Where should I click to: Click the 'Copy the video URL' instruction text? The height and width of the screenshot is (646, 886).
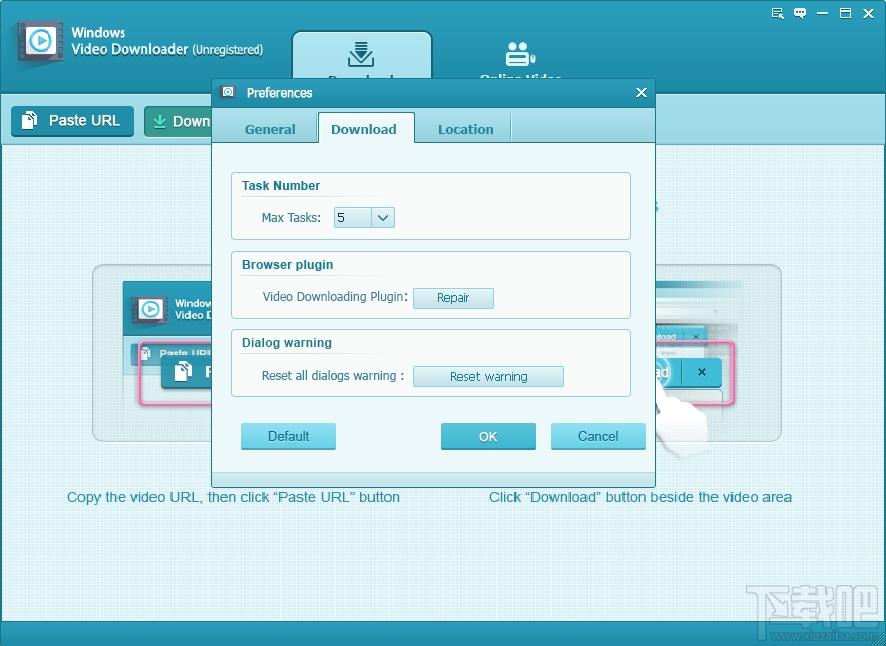pyautogui.click(x=233, y=497)
